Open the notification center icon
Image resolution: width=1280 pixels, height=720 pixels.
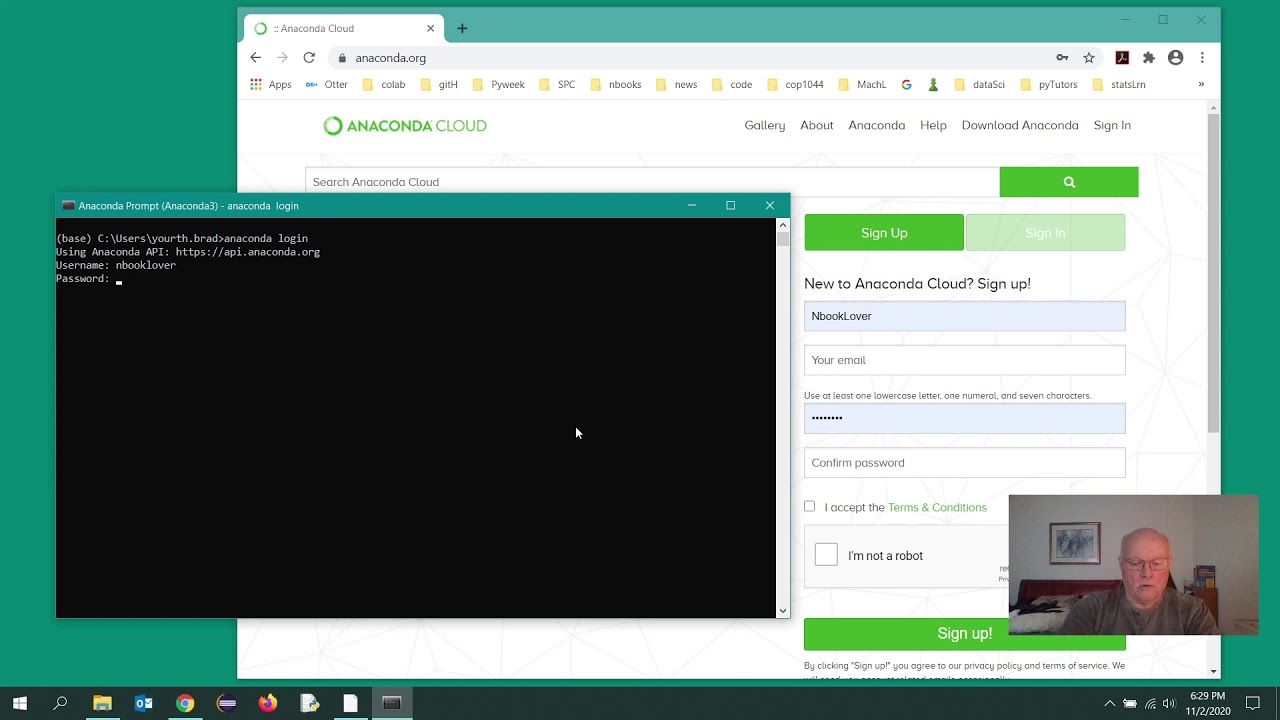pyautogui.click(x=1253, y=704)
